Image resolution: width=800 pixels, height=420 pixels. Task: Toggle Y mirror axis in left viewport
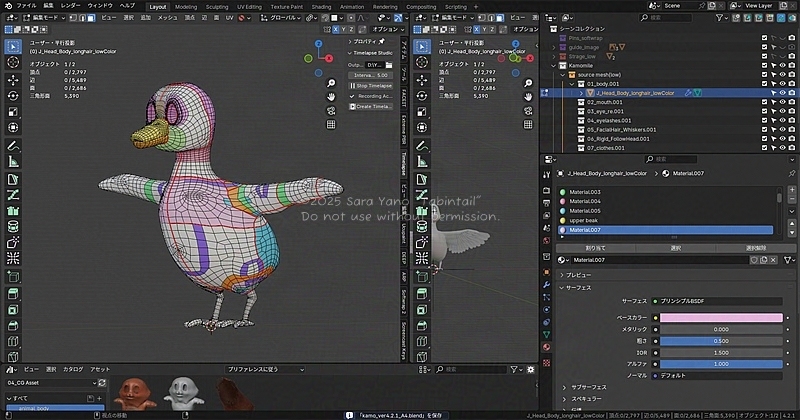(343, 30)
